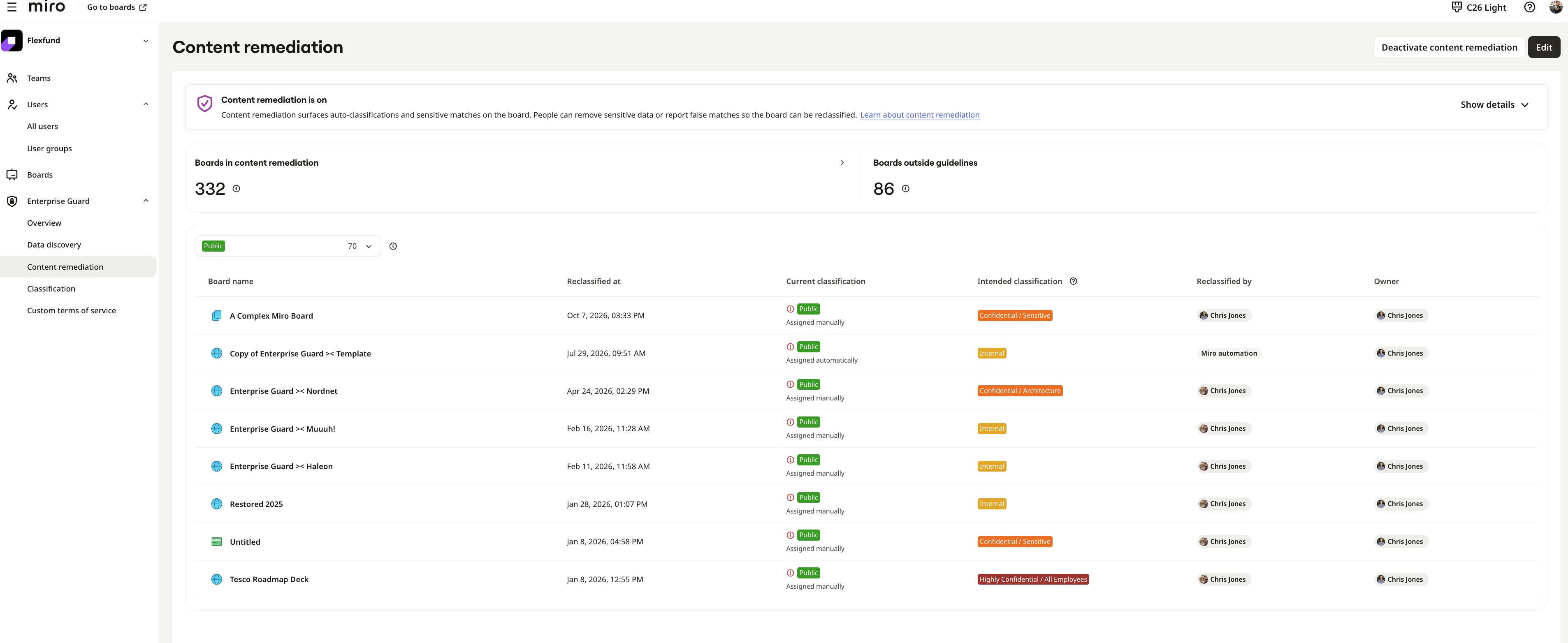1568x643 pixels.
Task: Click owner Chris Jones in Untitled row
Action: 1401,541
